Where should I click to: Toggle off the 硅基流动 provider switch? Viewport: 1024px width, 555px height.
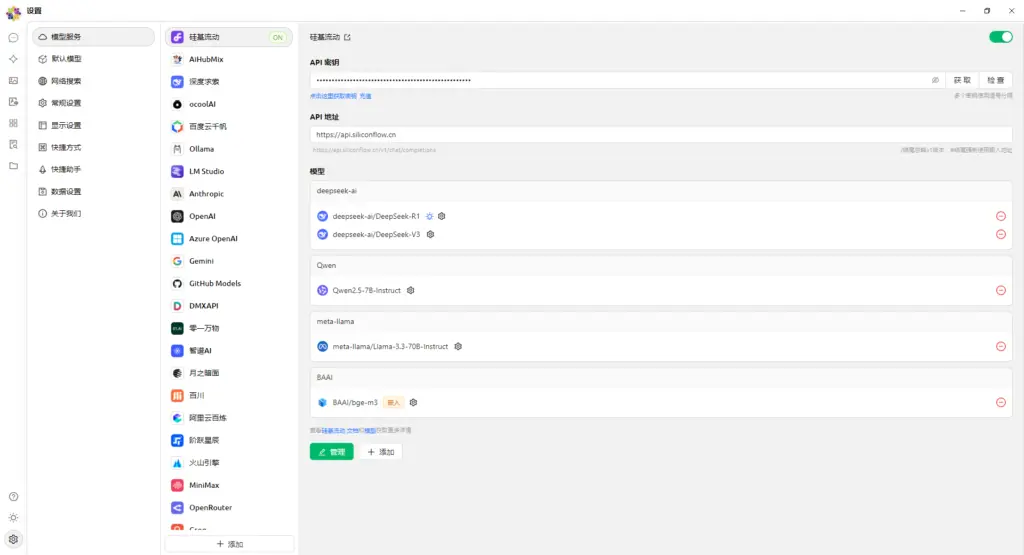point(1000,37)
